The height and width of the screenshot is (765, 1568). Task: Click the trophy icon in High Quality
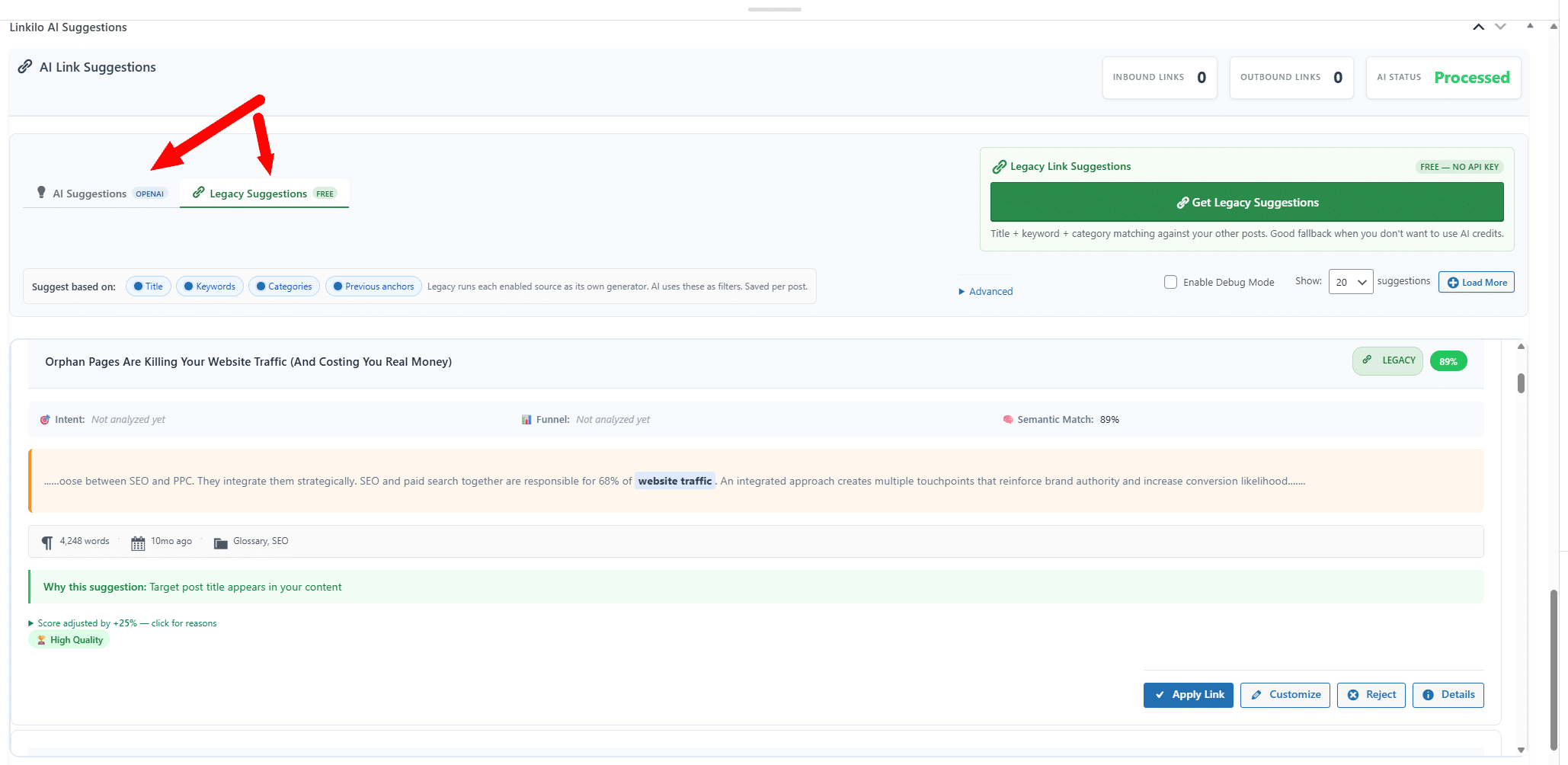[x=42, y=640]
